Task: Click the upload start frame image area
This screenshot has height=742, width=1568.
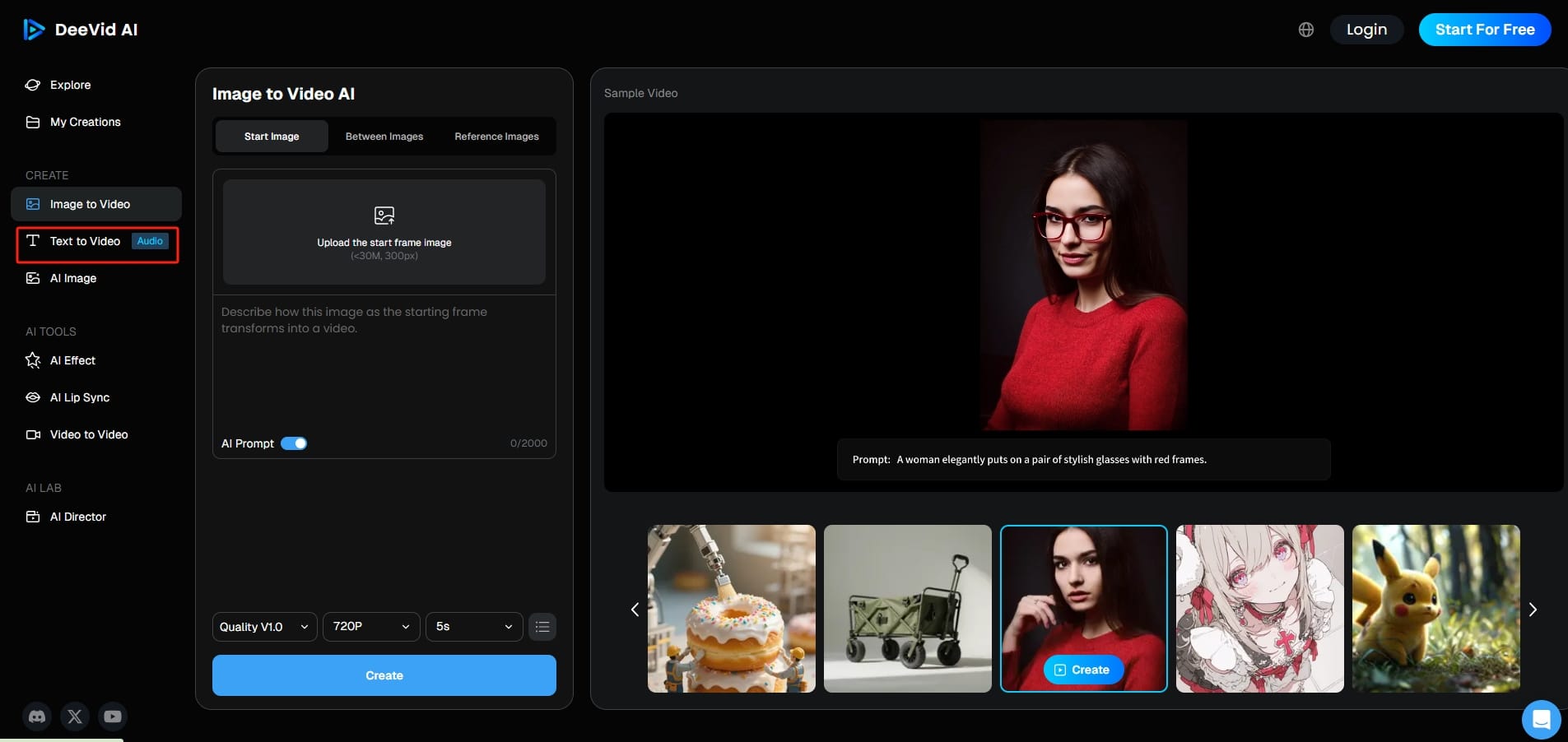Action: 384,232
